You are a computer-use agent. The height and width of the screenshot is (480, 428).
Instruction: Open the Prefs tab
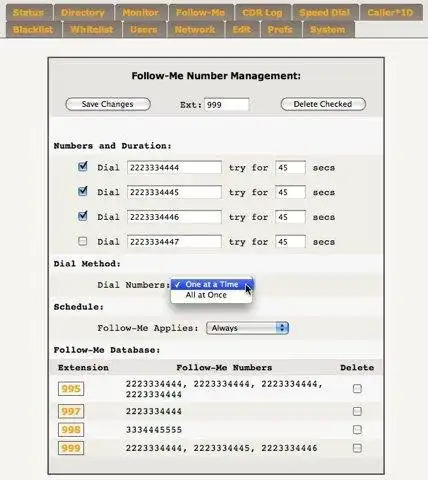(281, 30)
